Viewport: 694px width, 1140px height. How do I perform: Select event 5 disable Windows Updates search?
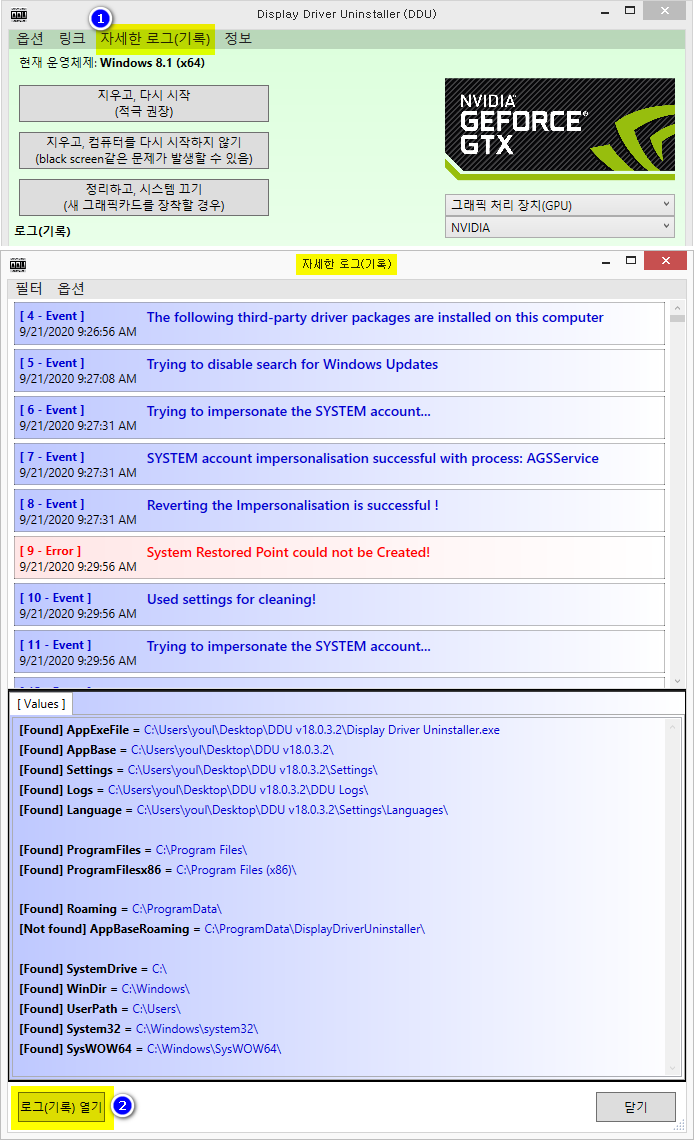pos(339,371)
